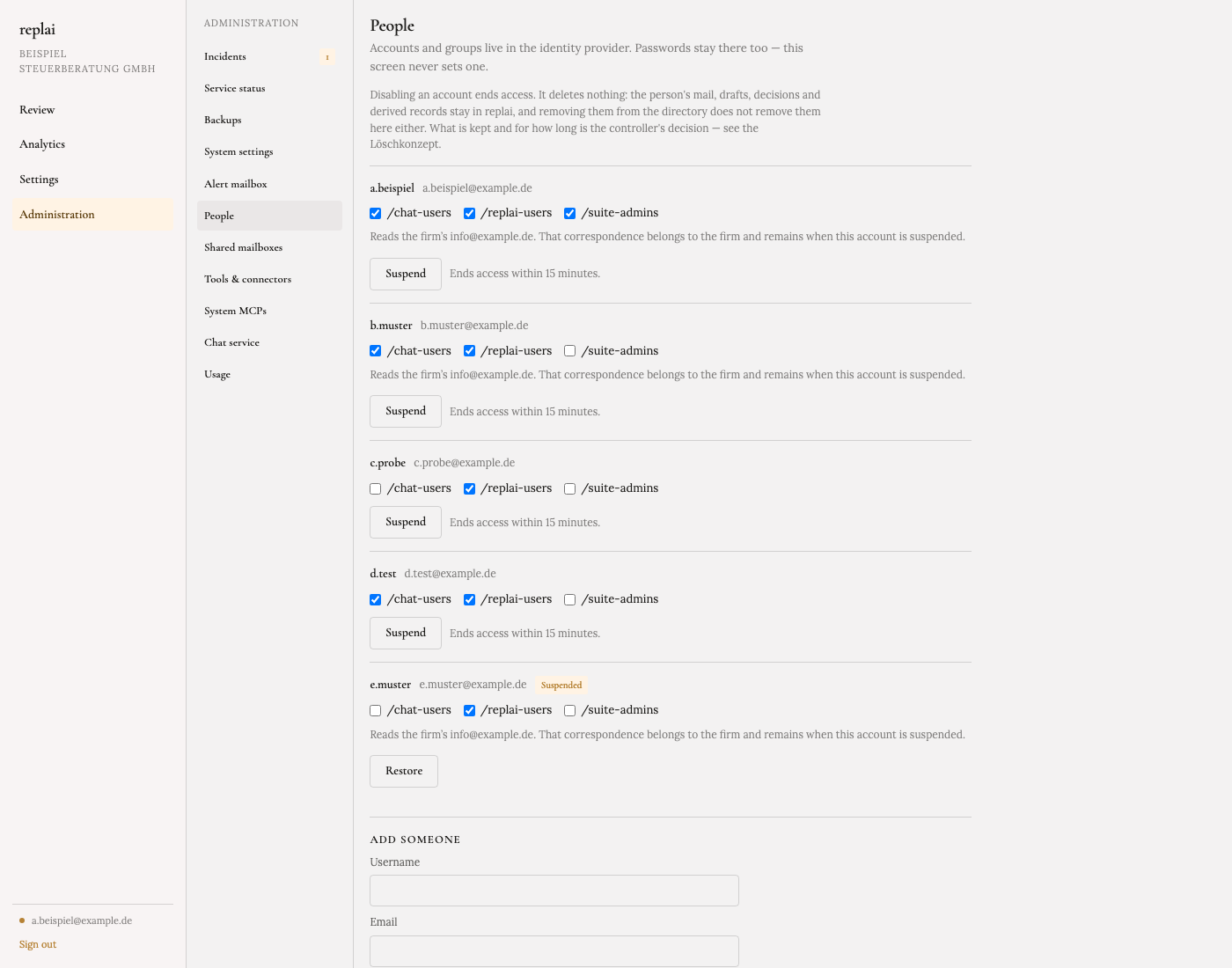Viewport: 1232px width, 968px height.
Task: Click the Username input field
Action: 554,891
